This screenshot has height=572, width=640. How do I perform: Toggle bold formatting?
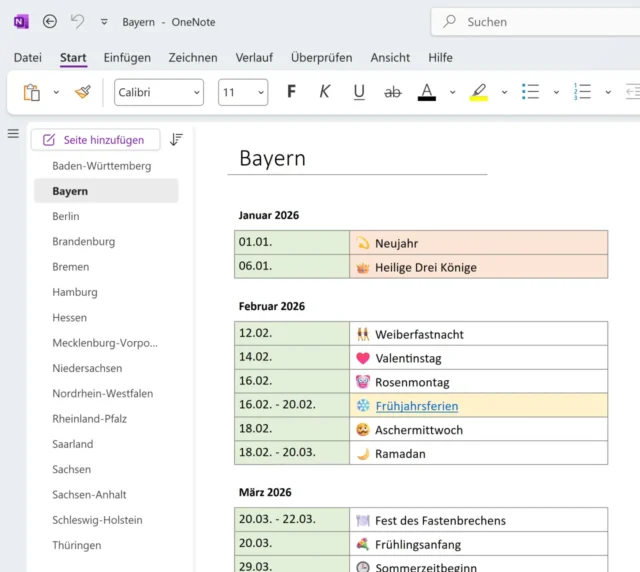point(291,92)
